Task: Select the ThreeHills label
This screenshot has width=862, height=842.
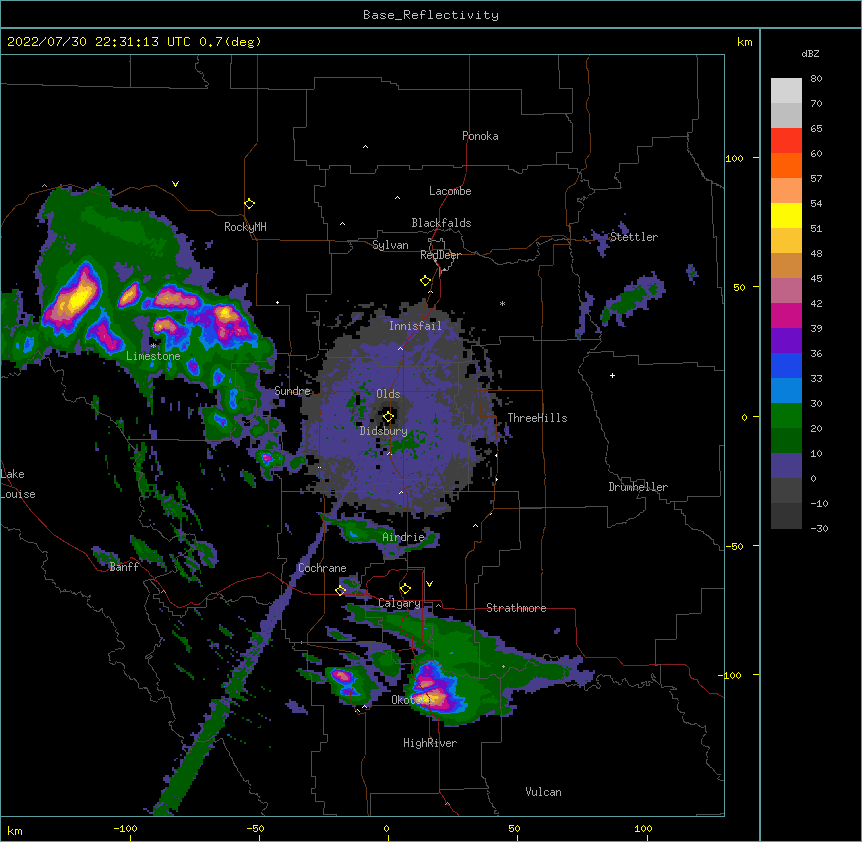Action: coord(537,418)
